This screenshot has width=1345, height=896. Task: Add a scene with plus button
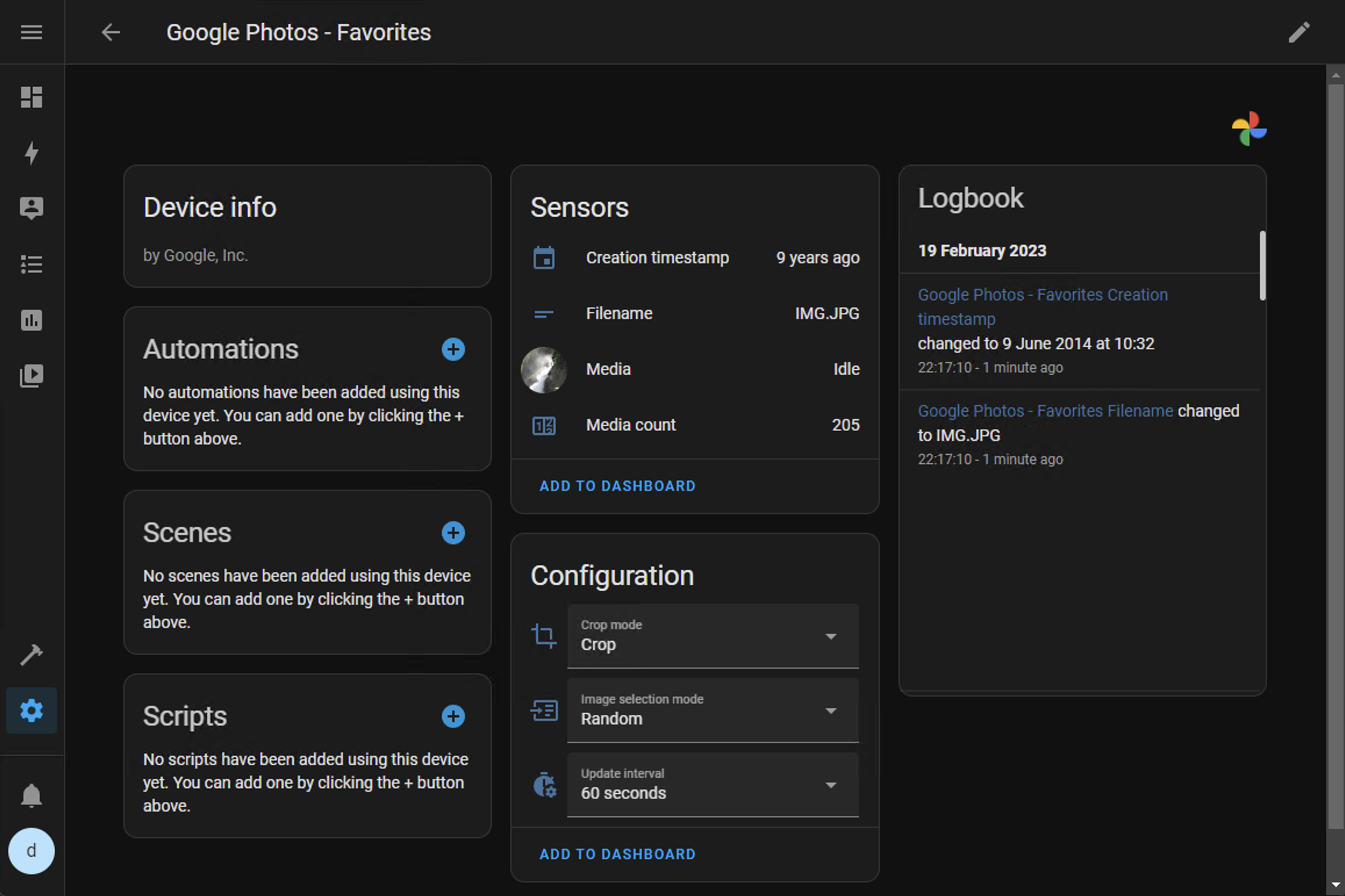tap(453, 533)
